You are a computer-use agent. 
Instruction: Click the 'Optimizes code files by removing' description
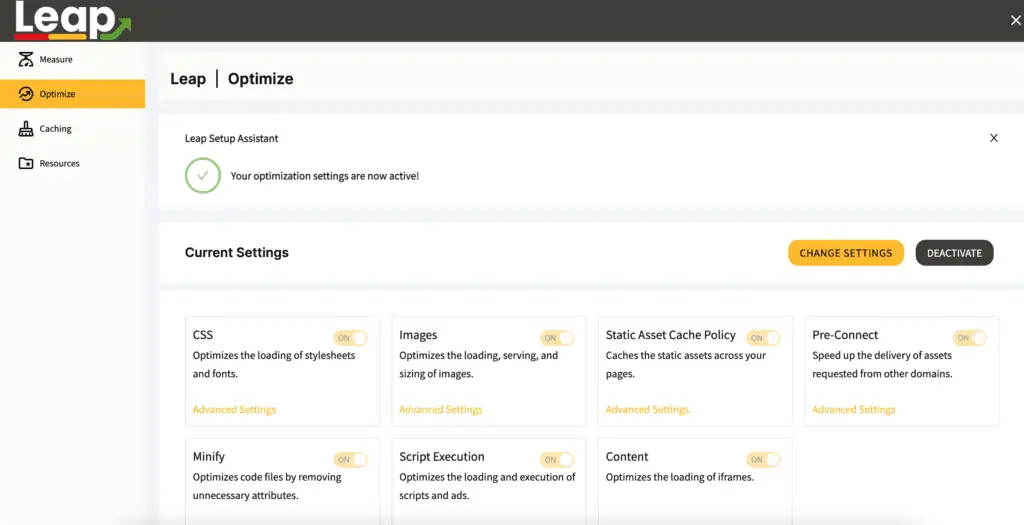click(266, 486)
